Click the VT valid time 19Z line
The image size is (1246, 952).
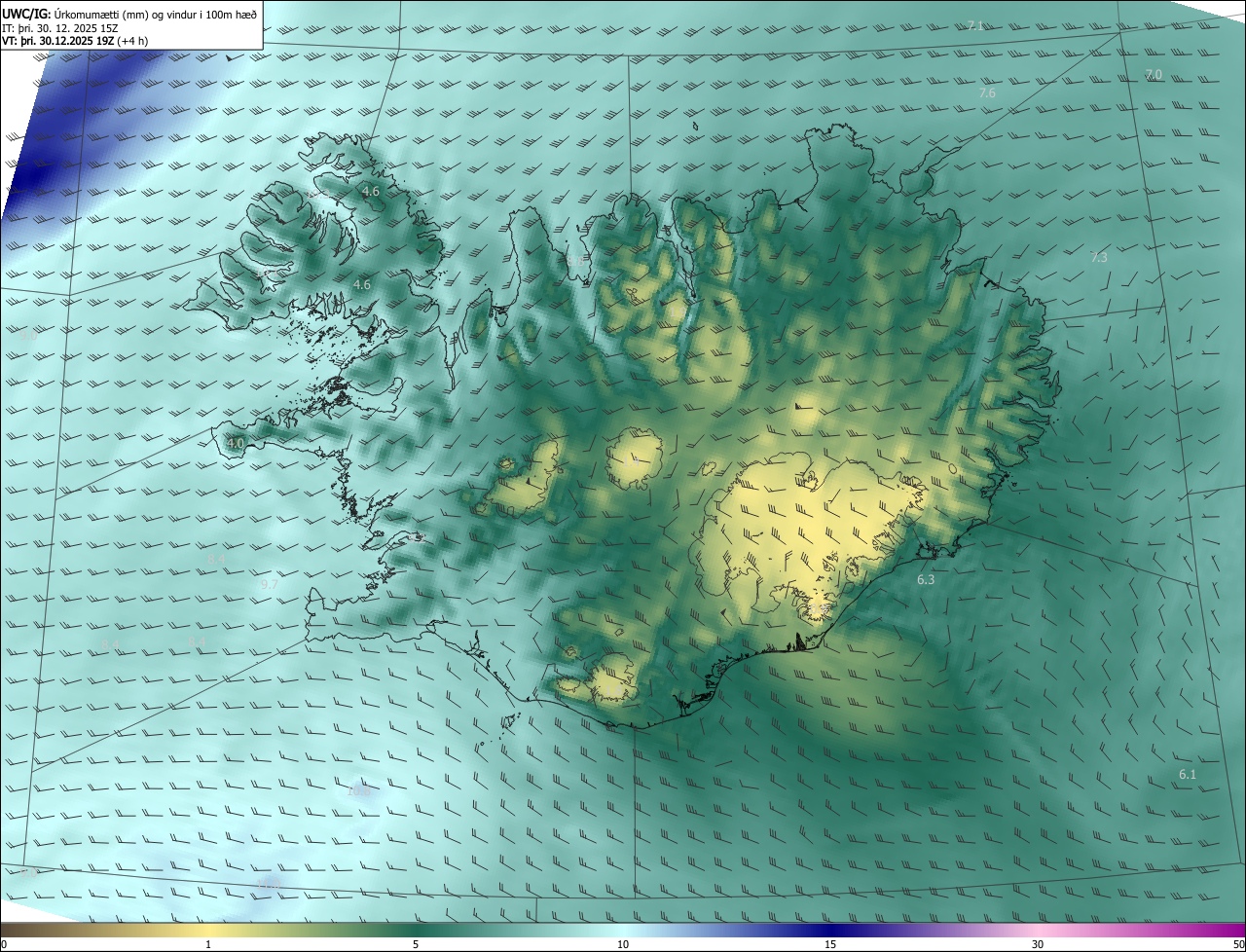[x=75, y=41]
